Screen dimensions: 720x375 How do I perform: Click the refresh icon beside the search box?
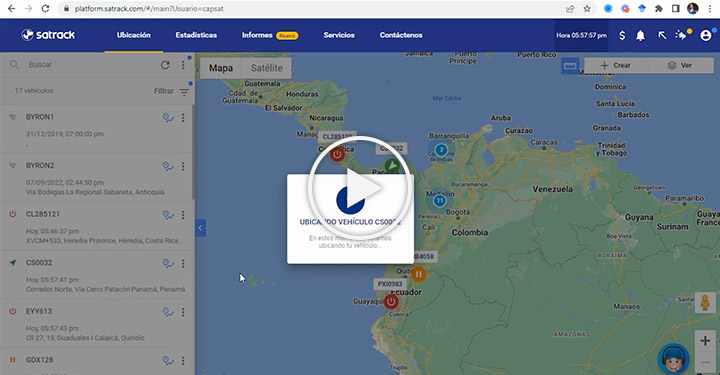(x=165, y=65)
